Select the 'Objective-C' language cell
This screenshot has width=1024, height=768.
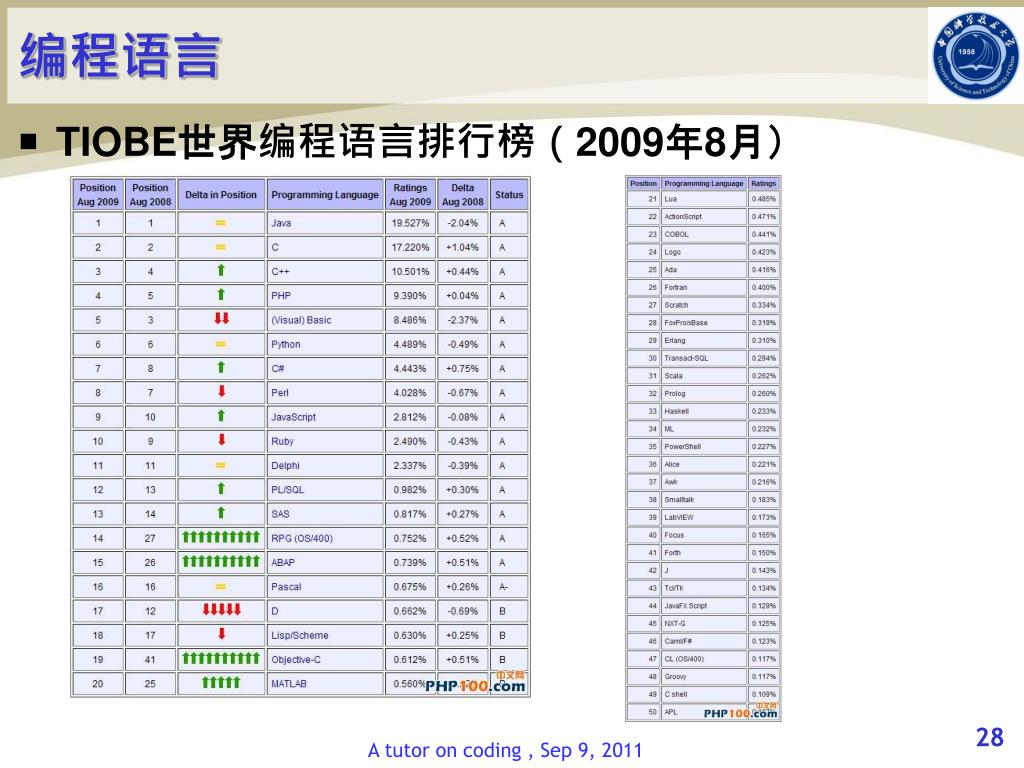click(x=325, y=660)
